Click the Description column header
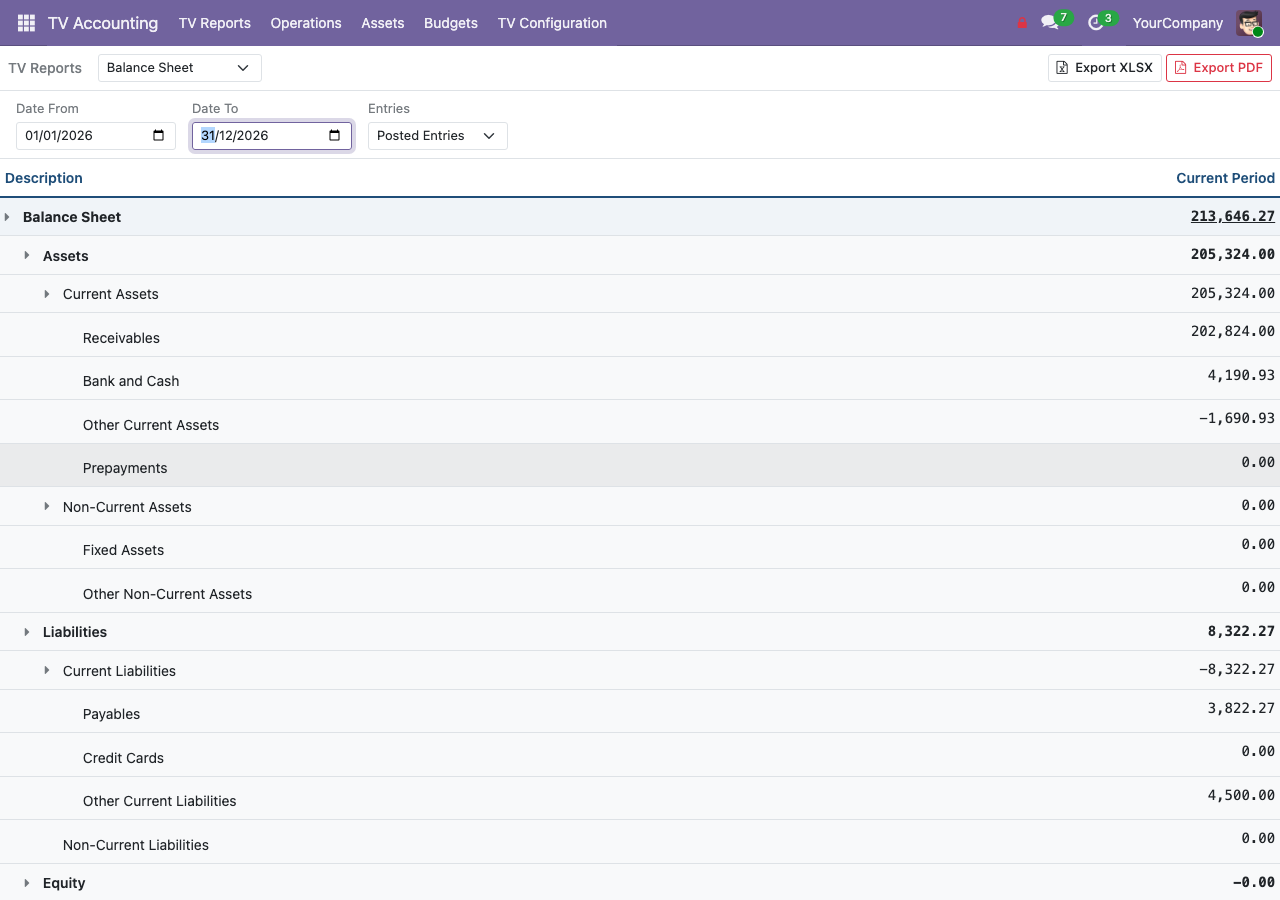 point(44,178)
